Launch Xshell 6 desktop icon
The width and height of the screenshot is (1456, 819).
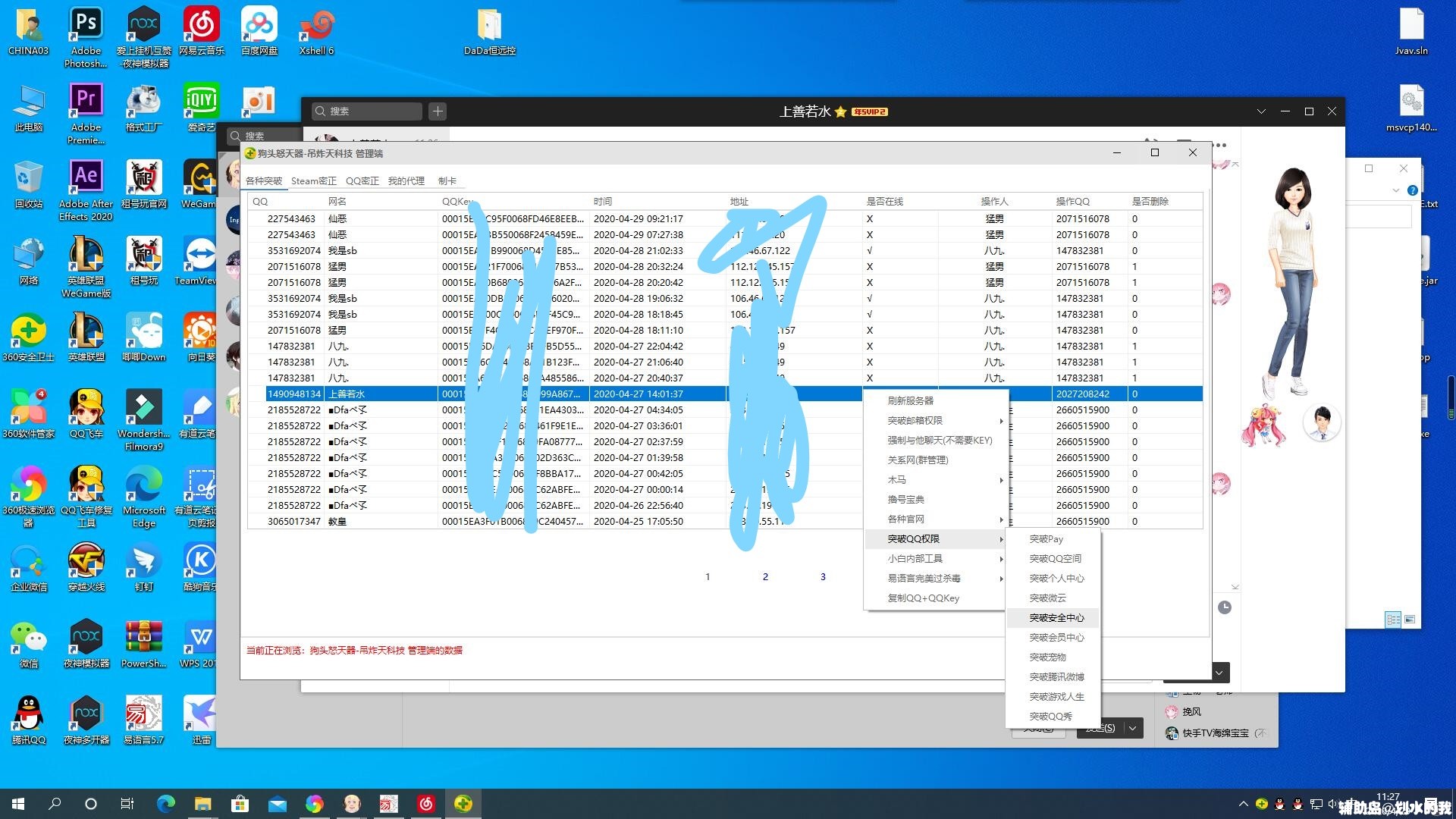pos(316,30)
